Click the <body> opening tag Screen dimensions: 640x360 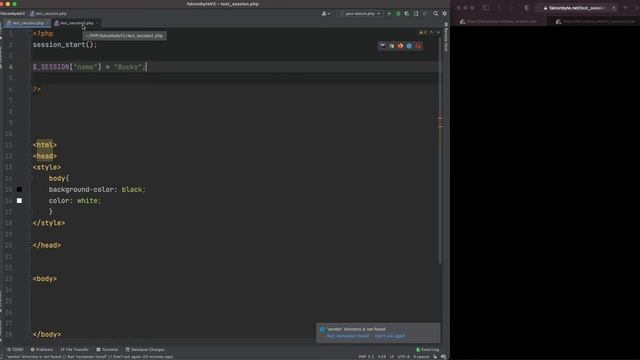click(x=44, y=279)
